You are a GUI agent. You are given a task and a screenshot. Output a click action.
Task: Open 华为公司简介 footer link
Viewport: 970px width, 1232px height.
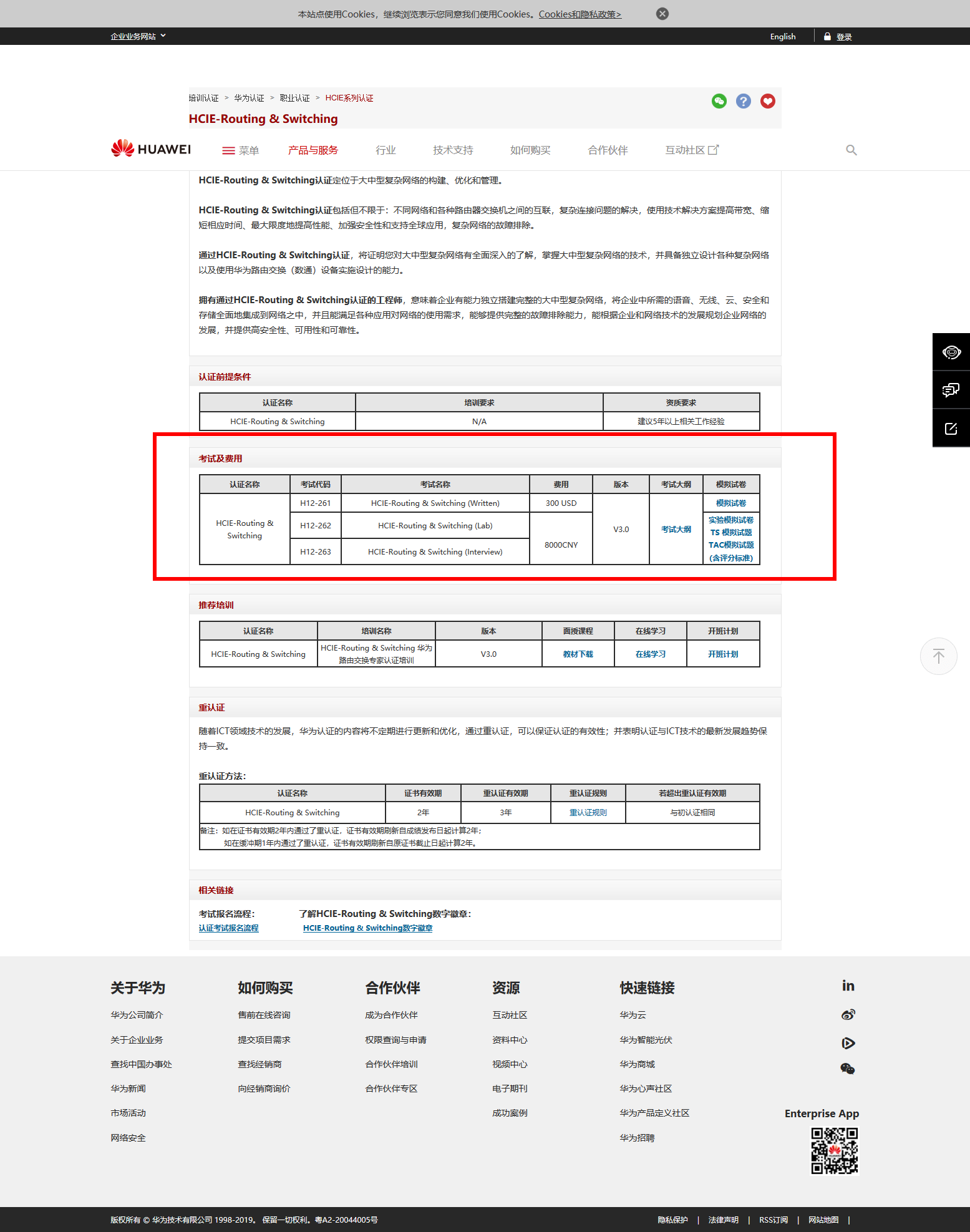pos(137,1016)
